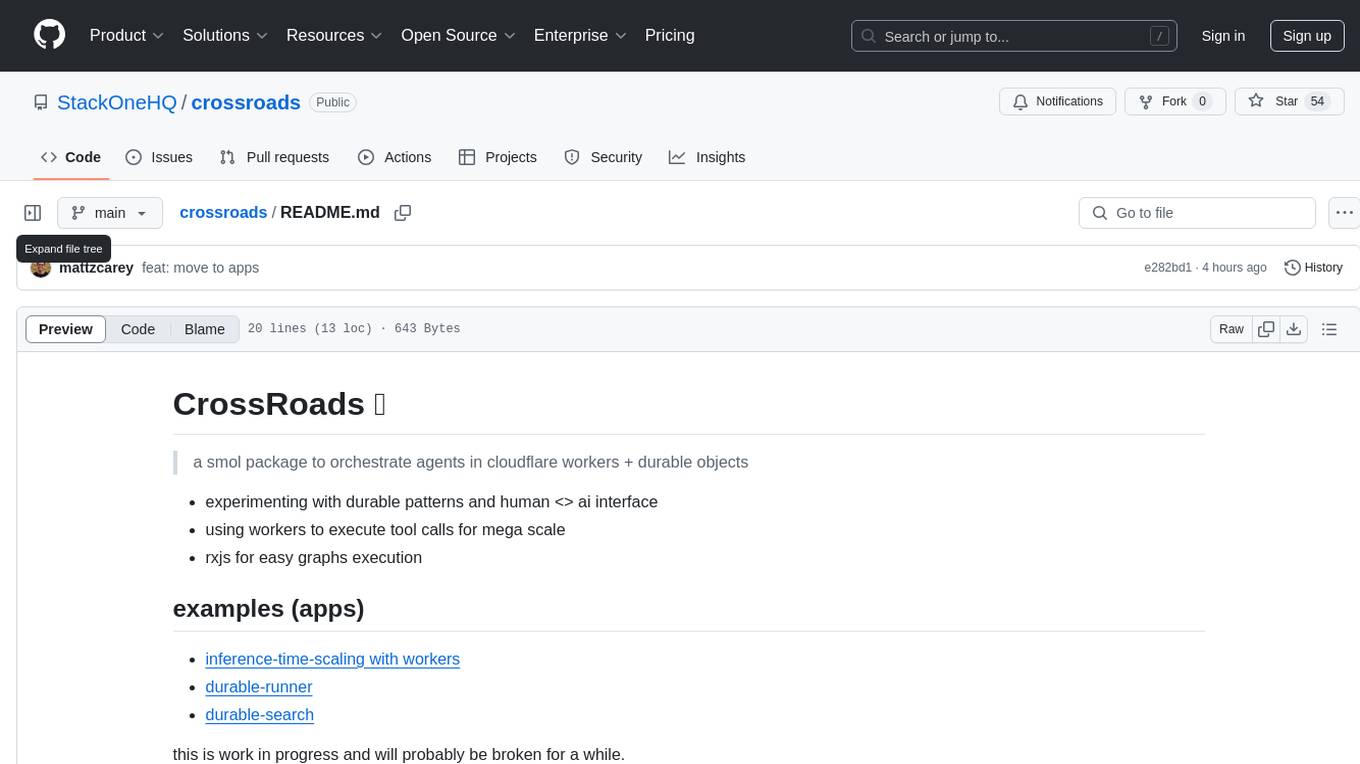Open the Solutions menu
This screenshot has height=764, width=1360.
click(x=225, y=35)
